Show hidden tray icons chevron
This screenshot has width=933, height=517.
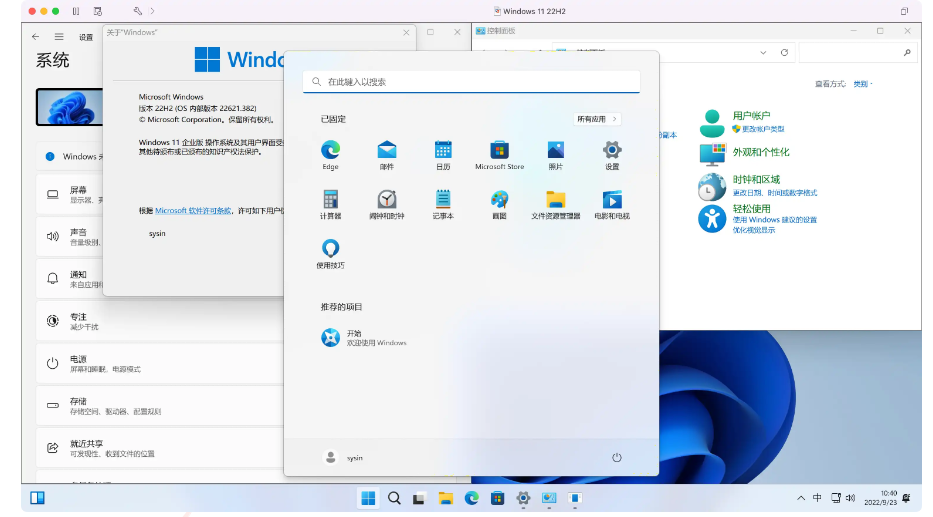pos(801,498)
